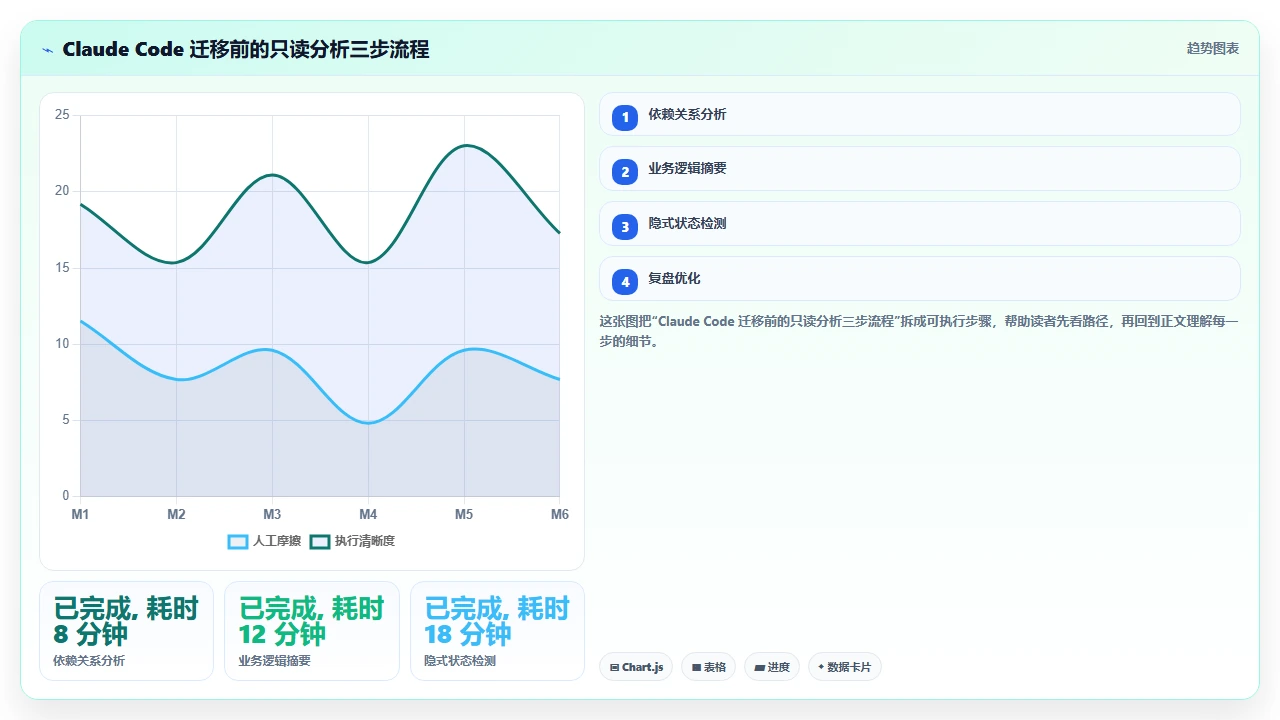Click the 5 y-axis value

[66, 420]
